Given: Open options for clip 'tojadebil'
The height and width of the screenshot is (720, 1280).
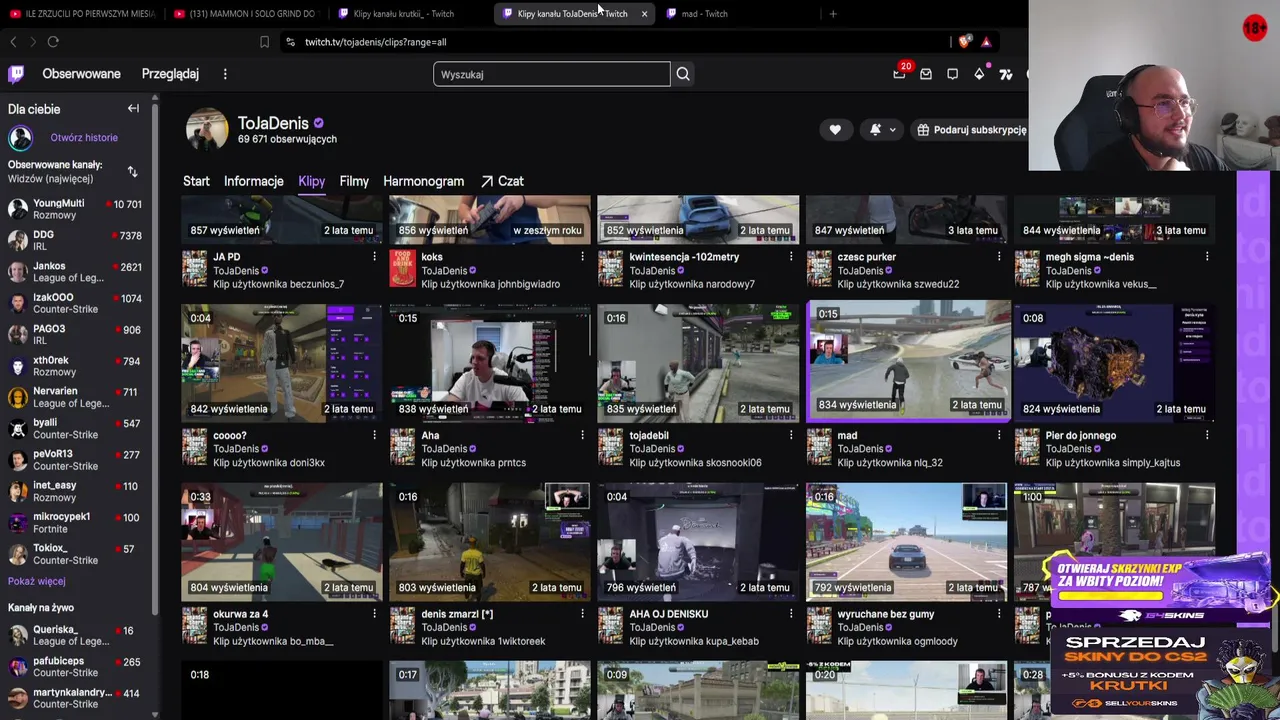Looking at the screenshot, I should pos(791,436).
